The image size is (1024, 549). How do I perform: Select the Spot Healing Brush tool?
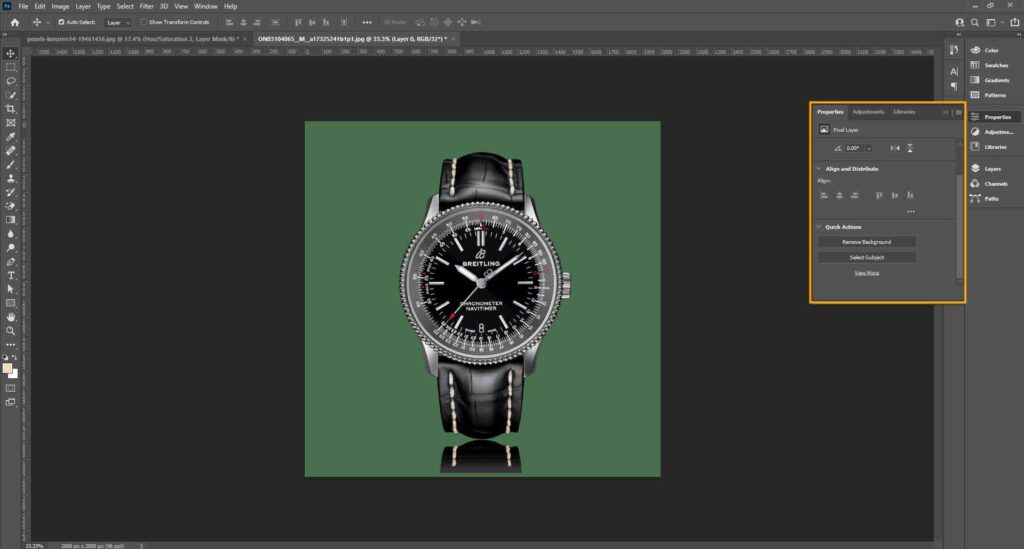(x=10, y=150)
